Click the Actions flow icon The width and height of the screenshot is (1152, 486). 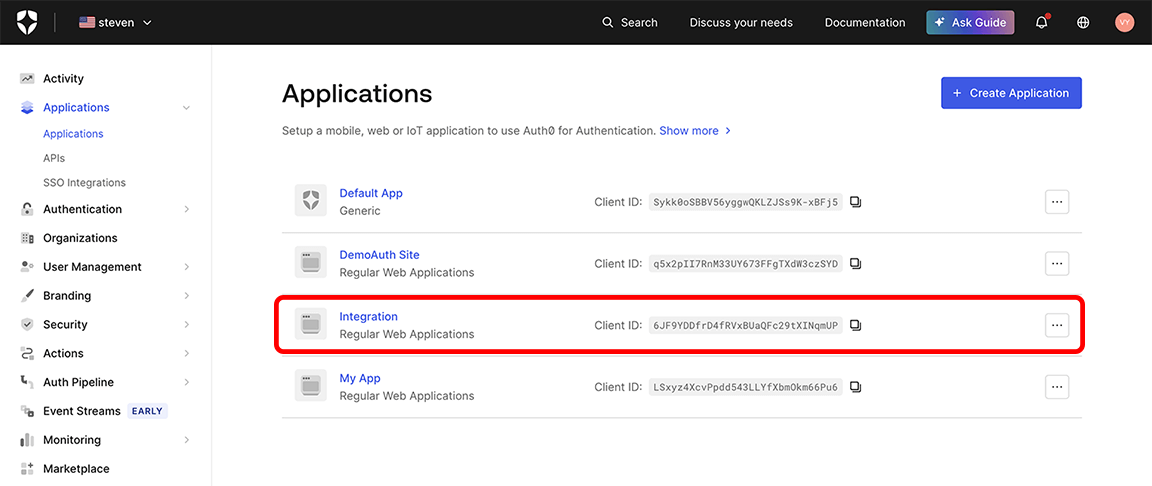click(27, 353)
